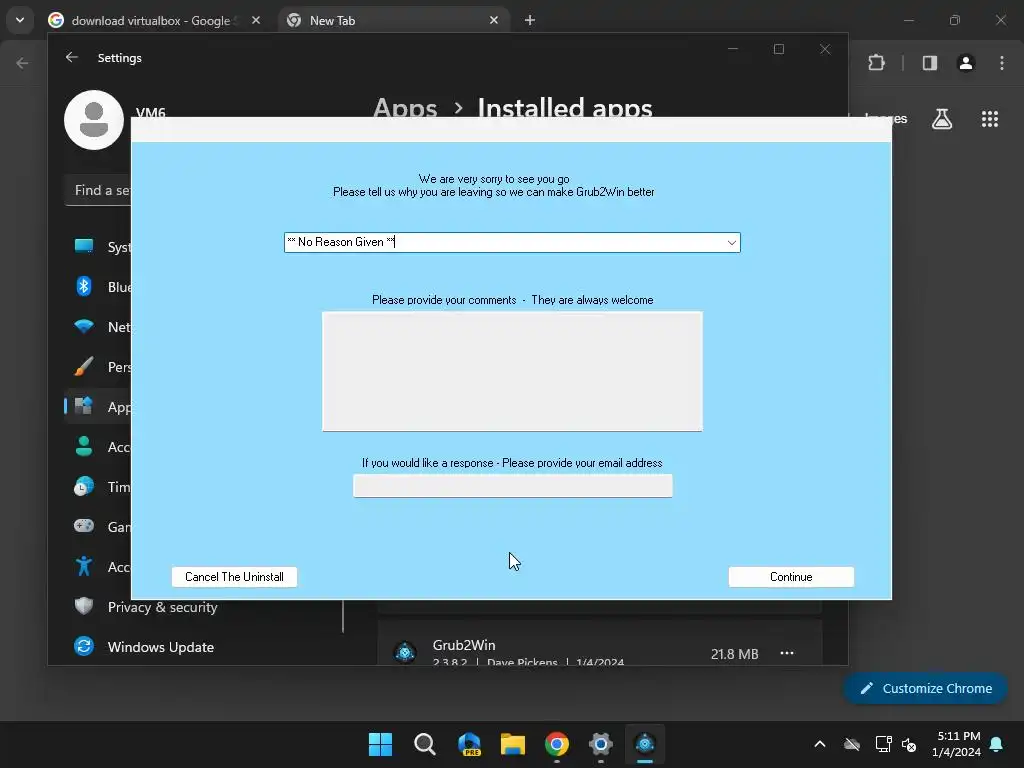
Task: Open Windows Update in Settings
Action: 160,647
